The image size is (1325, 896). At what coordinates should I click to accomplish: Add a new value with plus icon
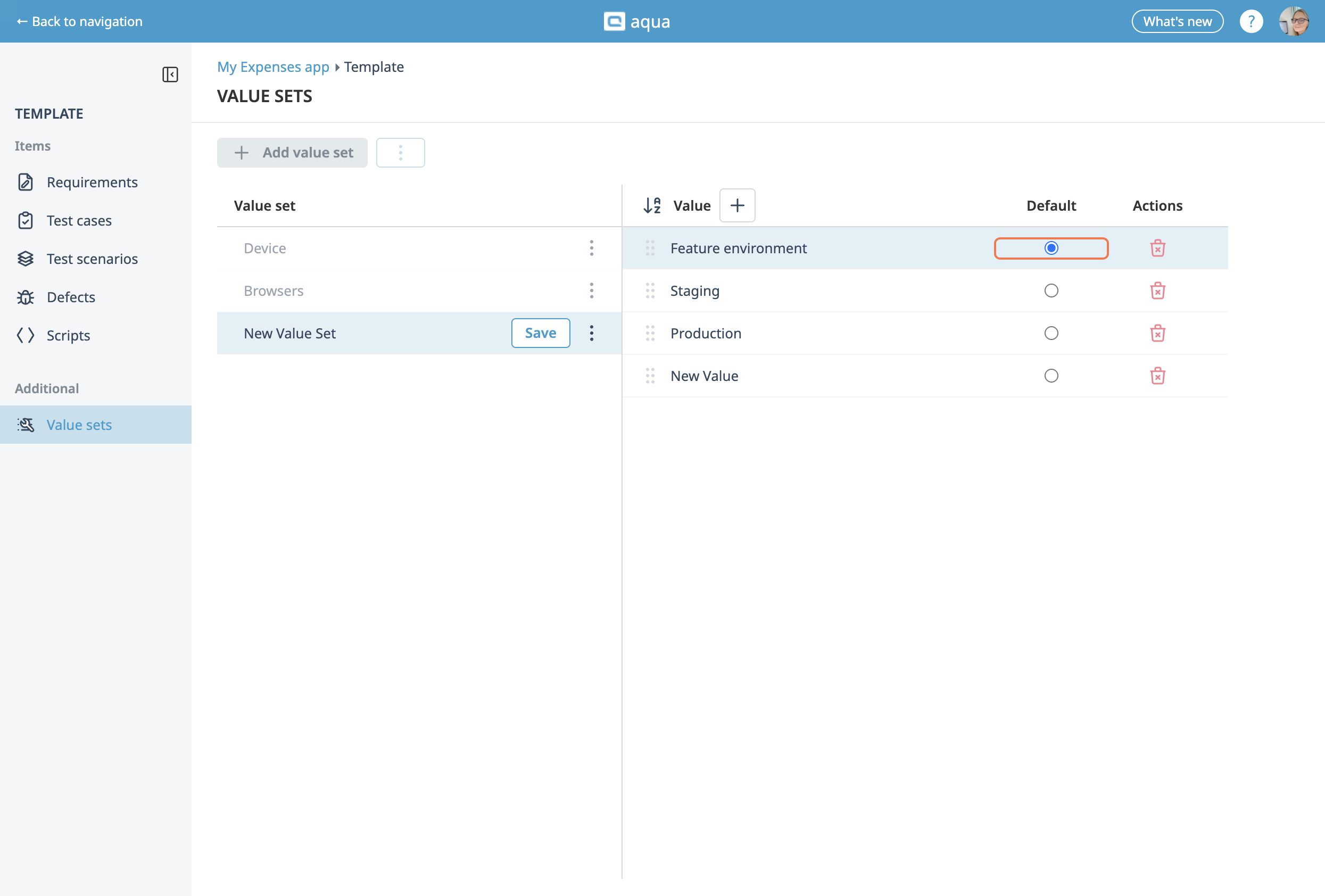point(737,205)
